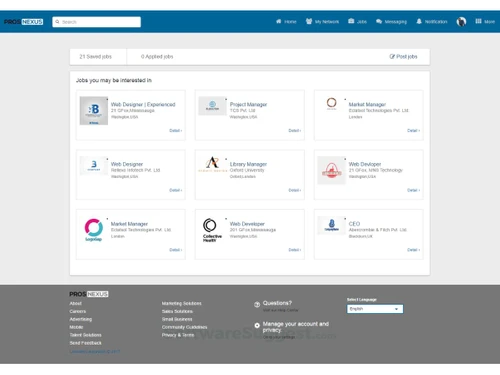Image resolution: width=500 pixels, height=375 pixels.
Task: Click the Questions? help icon
Action: pyautogui.click(x=257, y=305)
